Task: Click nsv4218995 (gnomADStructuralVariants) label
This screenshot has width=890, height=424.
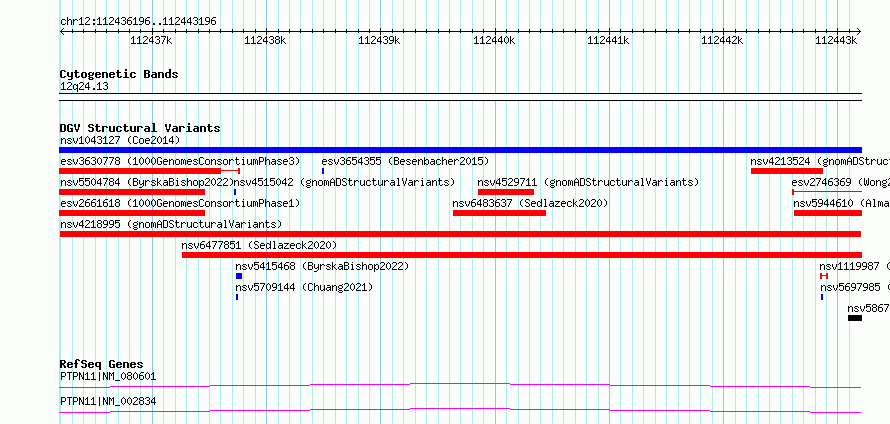Action: coord(171,224)
